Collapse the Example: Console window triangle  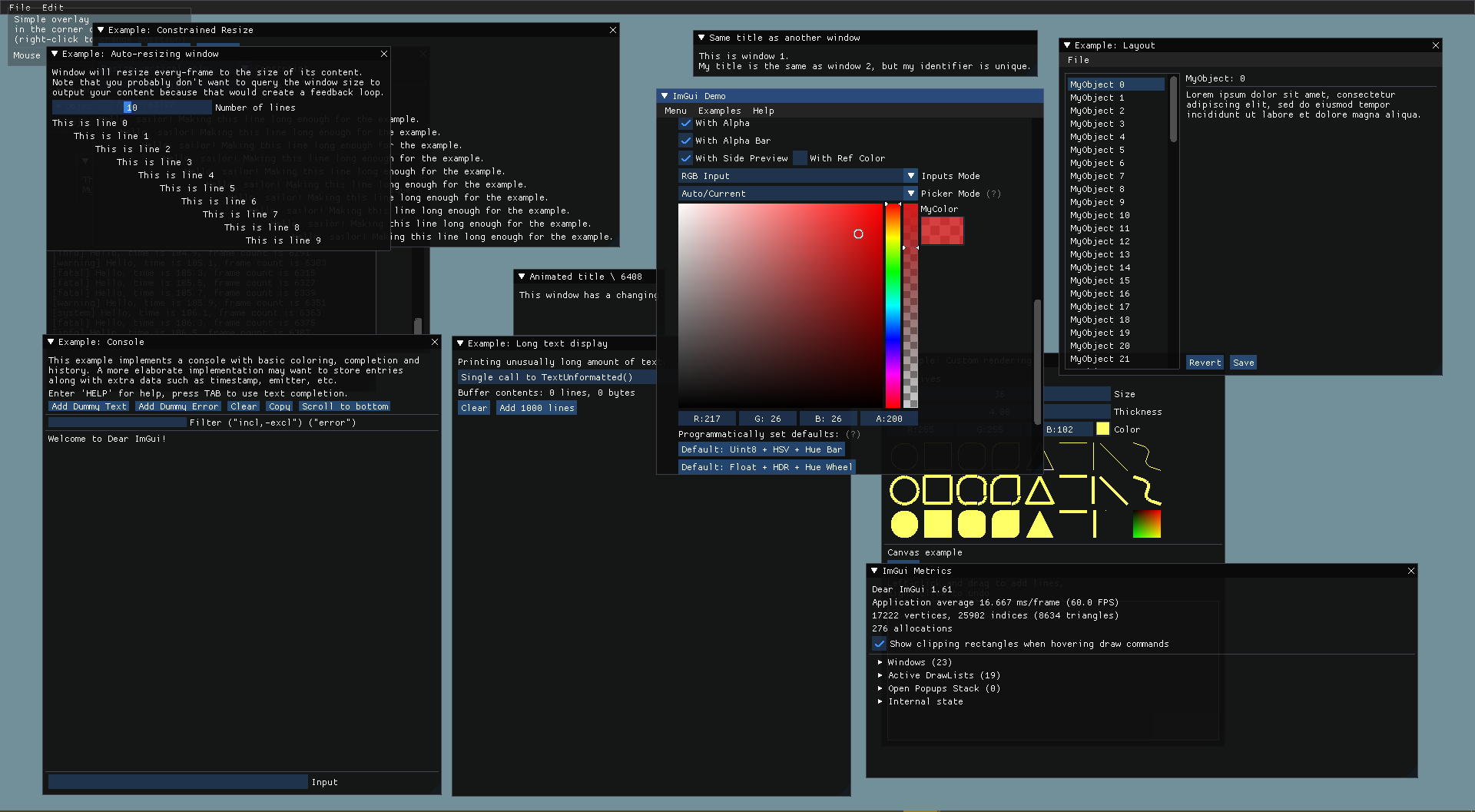51,342
